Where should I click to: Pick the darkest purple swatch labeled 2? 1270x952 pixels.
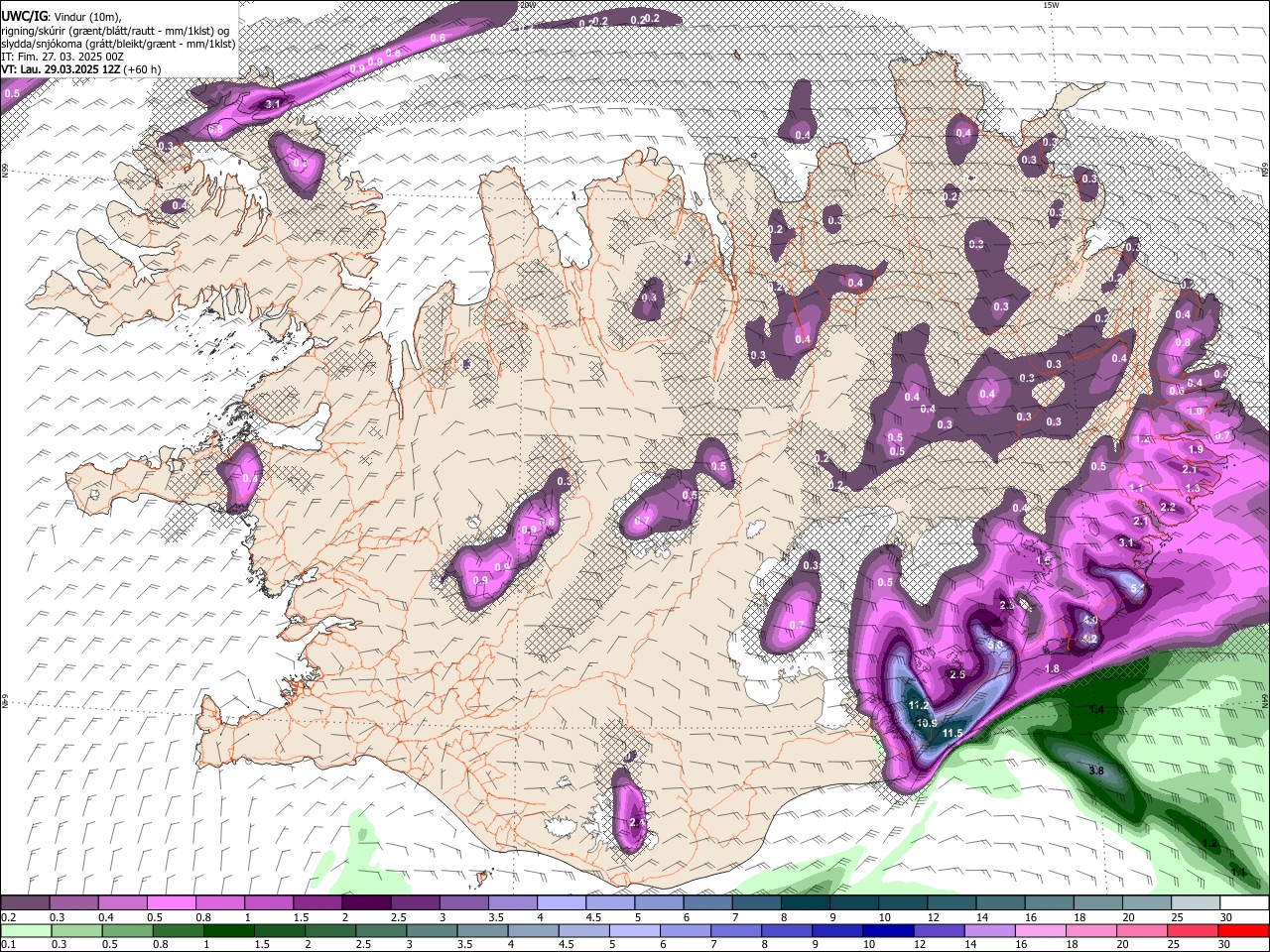[x=366, y=903]
